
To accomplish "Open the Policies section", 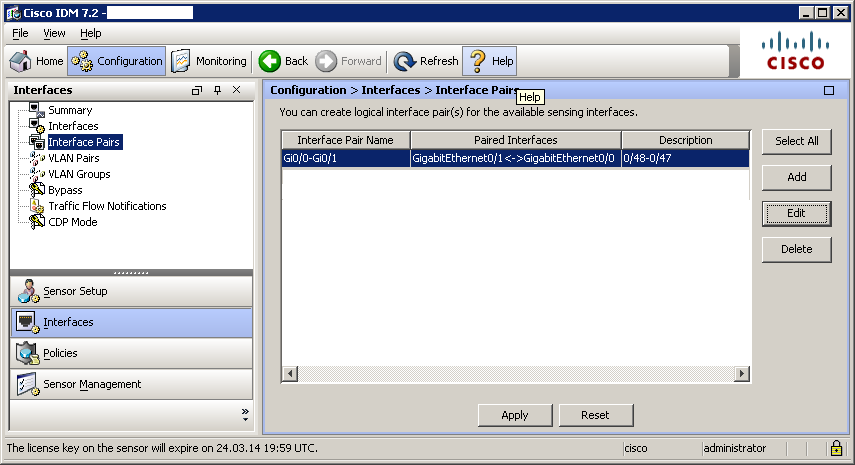I will [x=131, y=353].
